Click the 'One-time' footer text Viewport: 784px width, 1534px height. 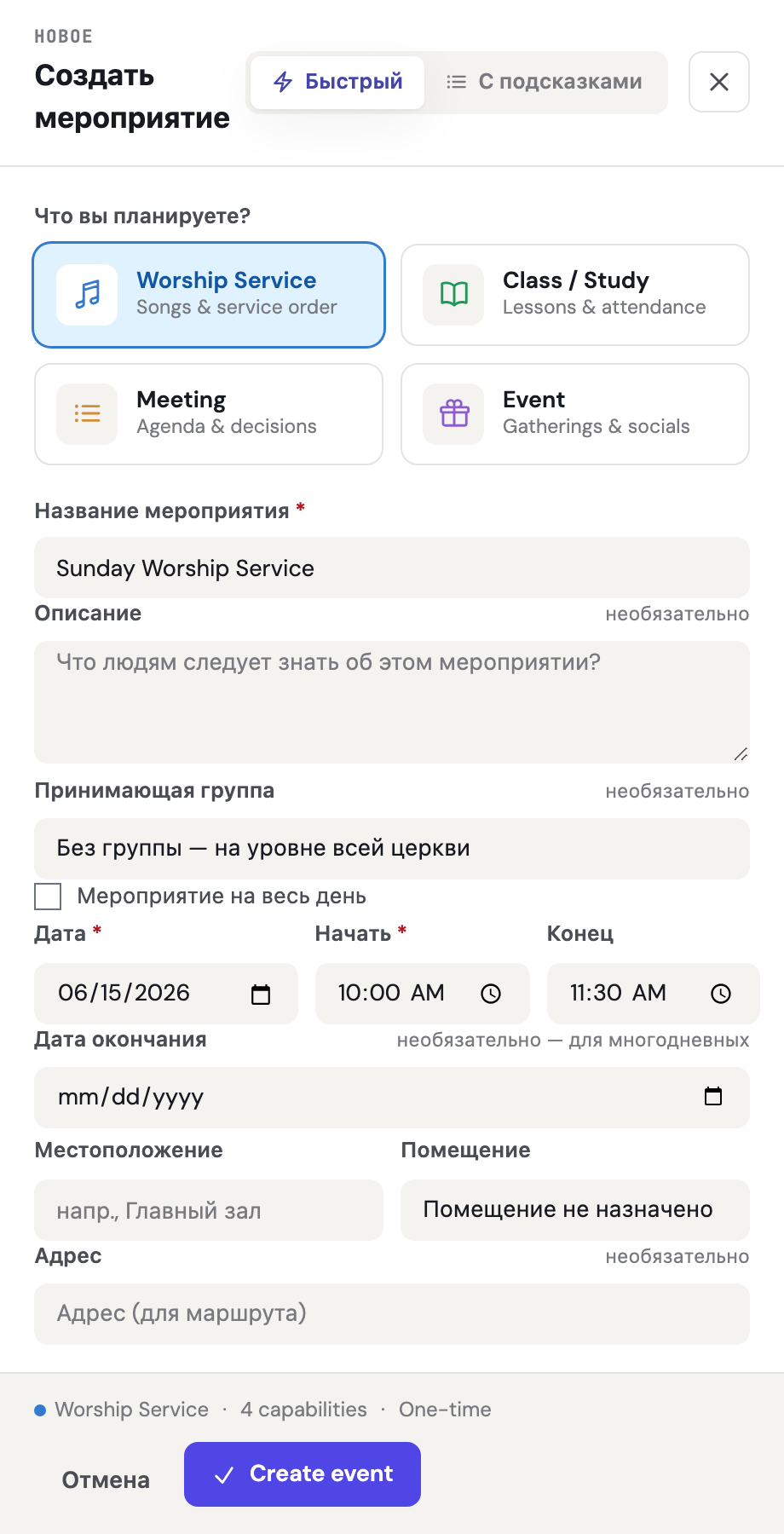click(x=445, y=1410)
